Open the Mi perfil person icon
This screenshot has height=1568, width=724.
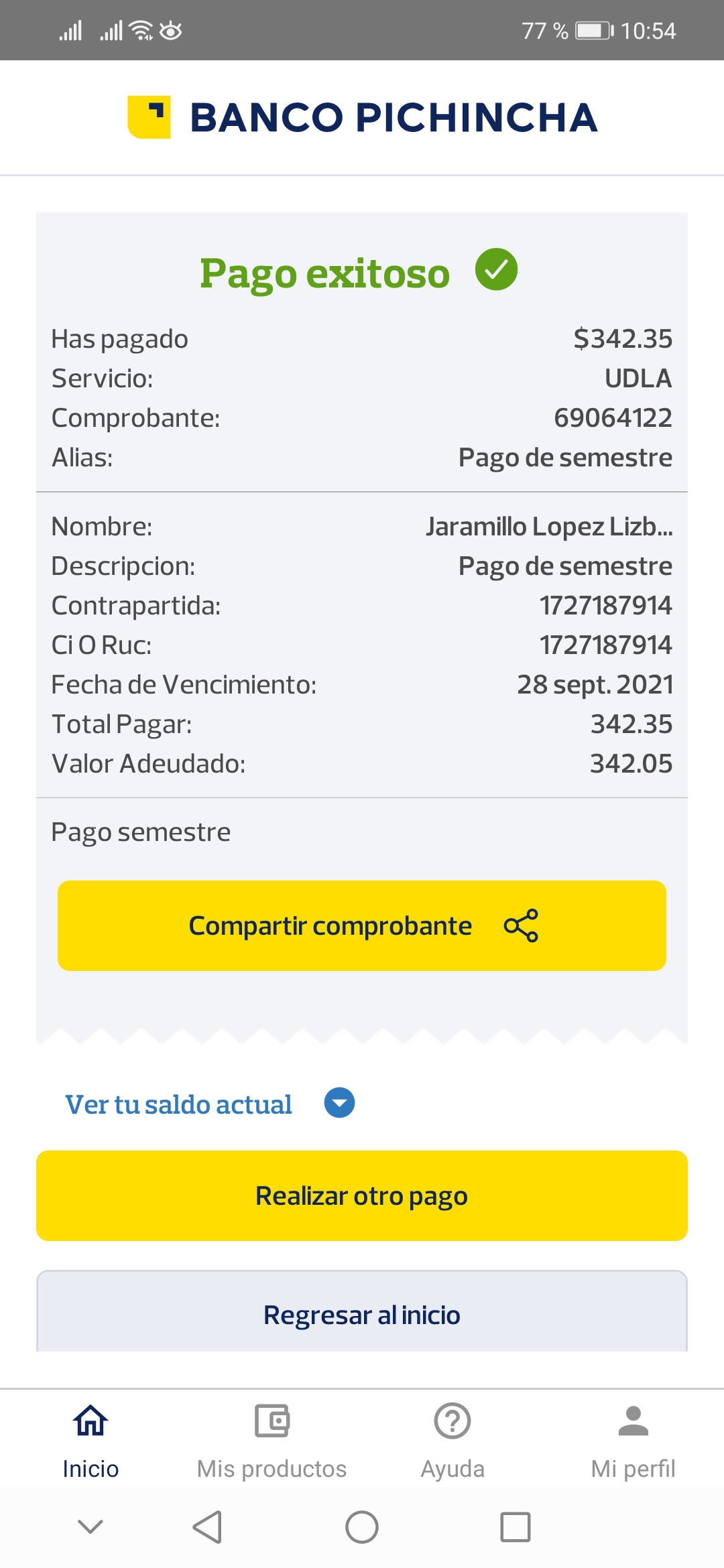[x=633, y=1421]
